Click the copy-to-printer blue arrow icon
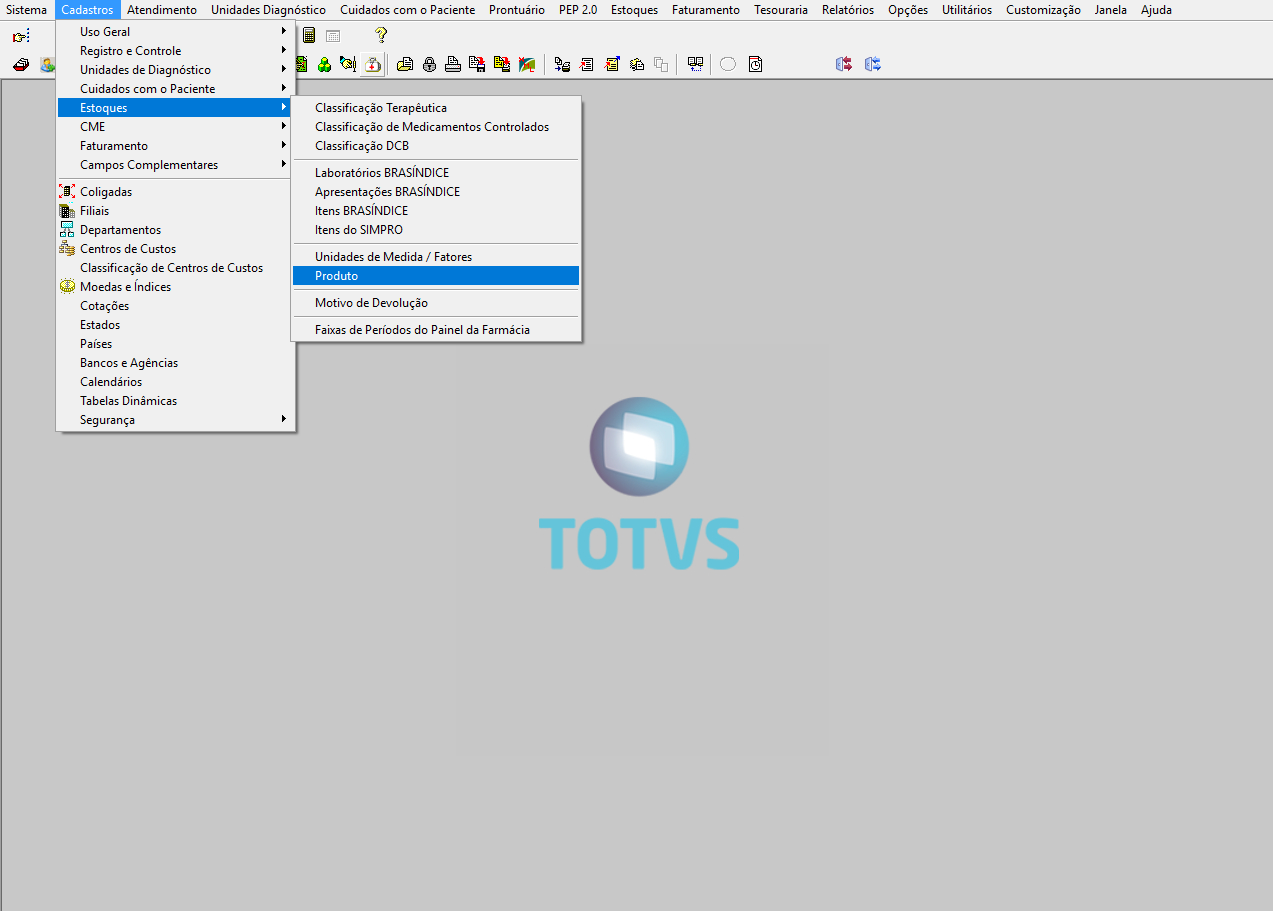 click(x=562, y=65)
